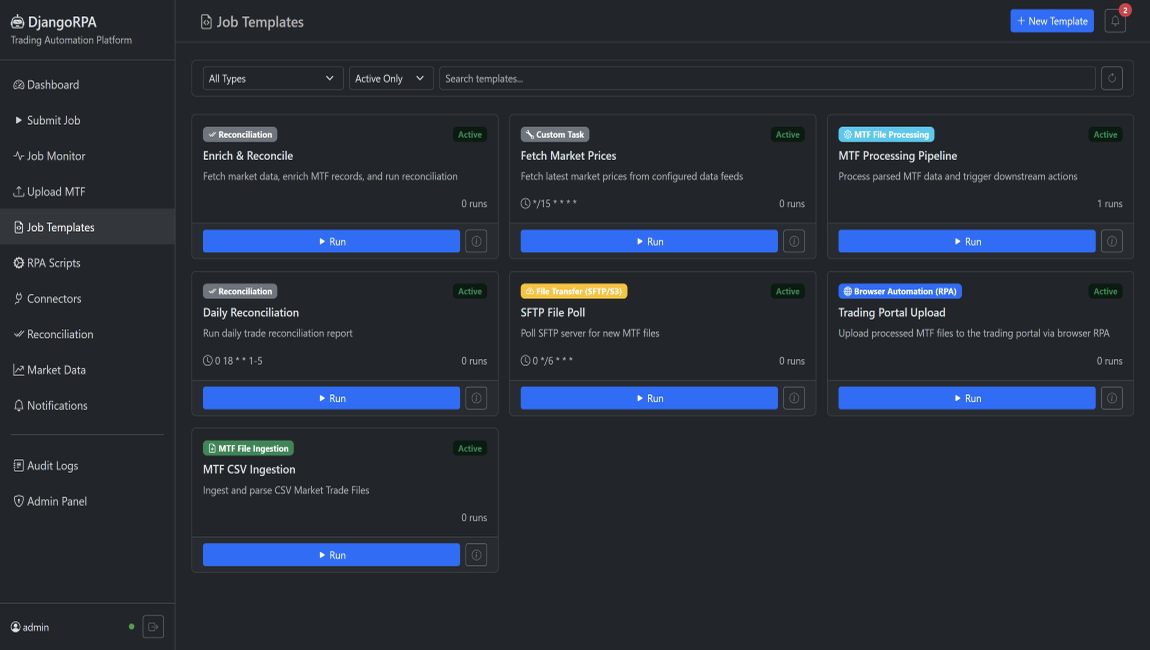
Task: Open the Audit Logs section
Action: tap(52, 466)
